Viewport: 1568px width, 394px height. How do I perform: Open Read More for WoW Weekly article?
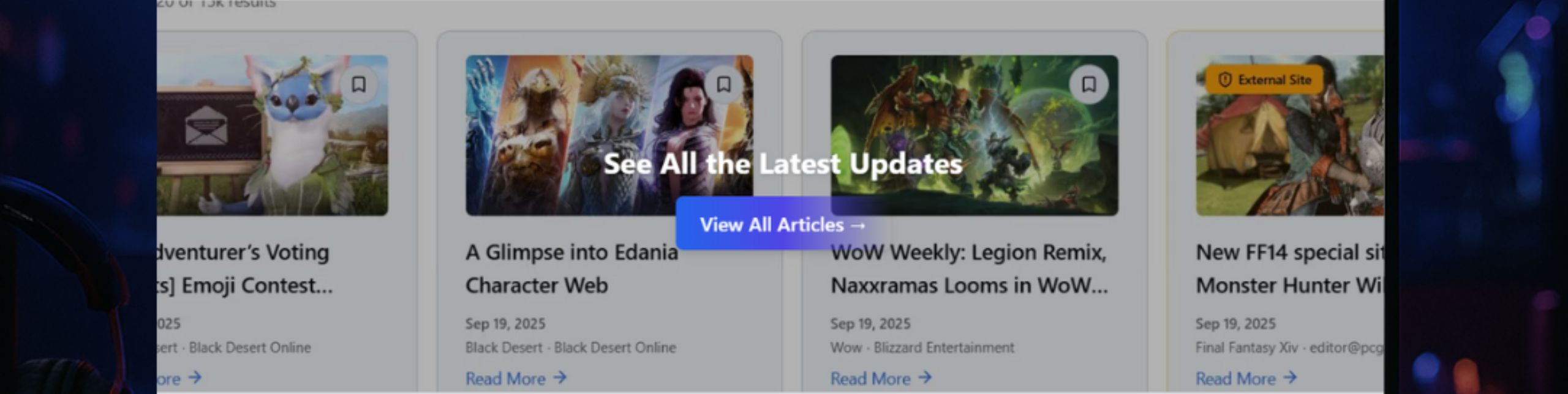pos(881,378)
